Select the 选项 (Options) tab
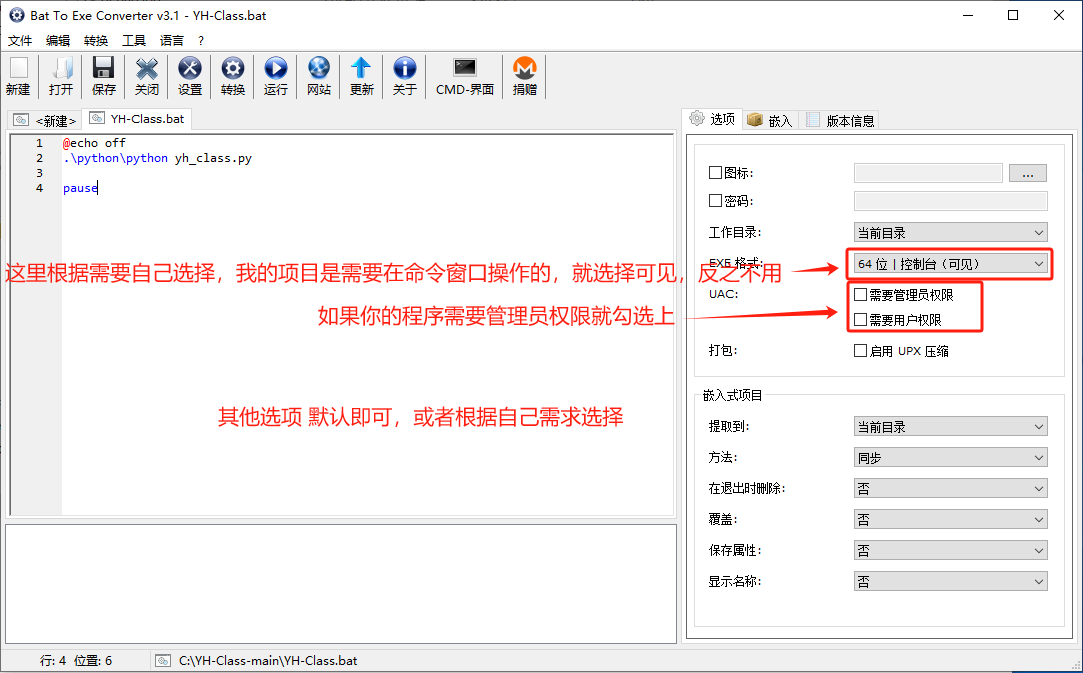The image size is (1083, 673). [713, 119]
